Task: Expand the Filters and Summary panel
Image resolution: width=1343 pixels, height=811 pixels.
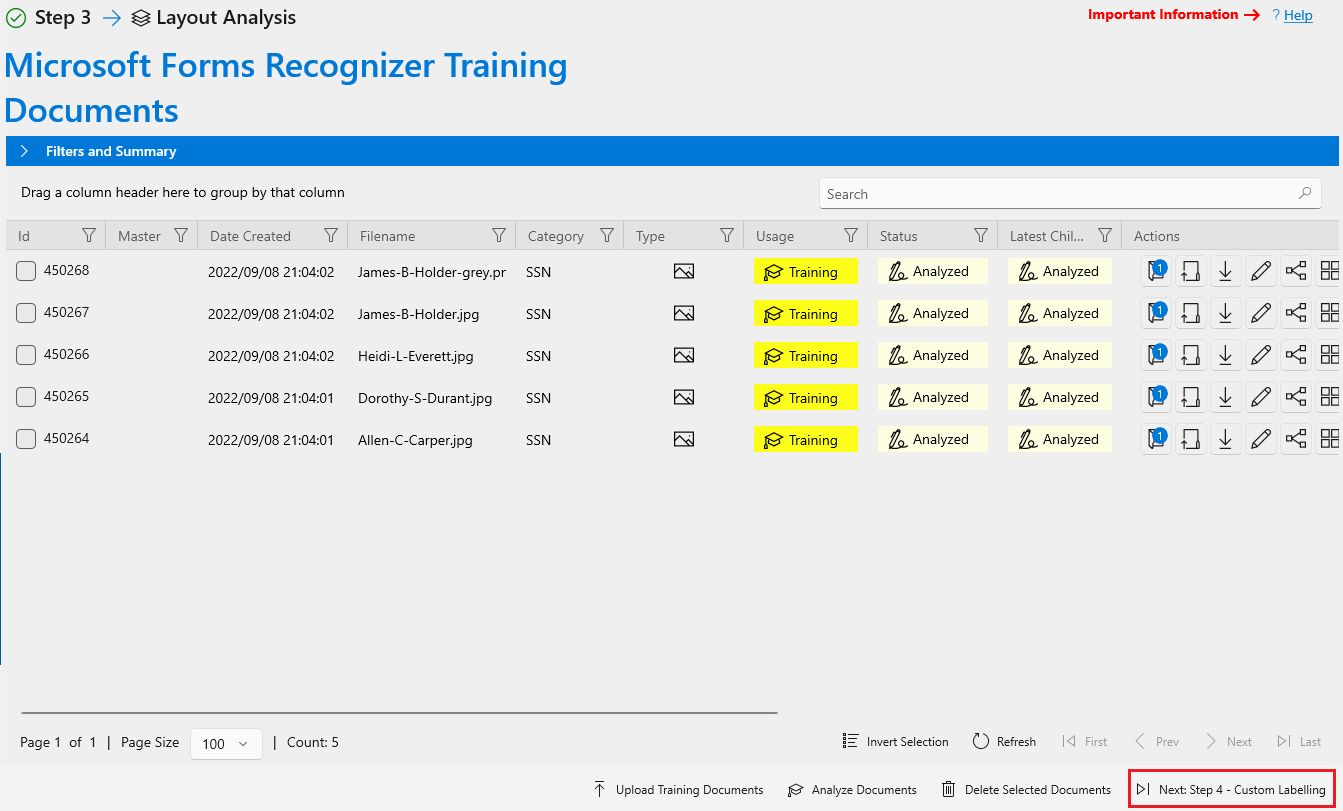Action: [x=671, y=151]
